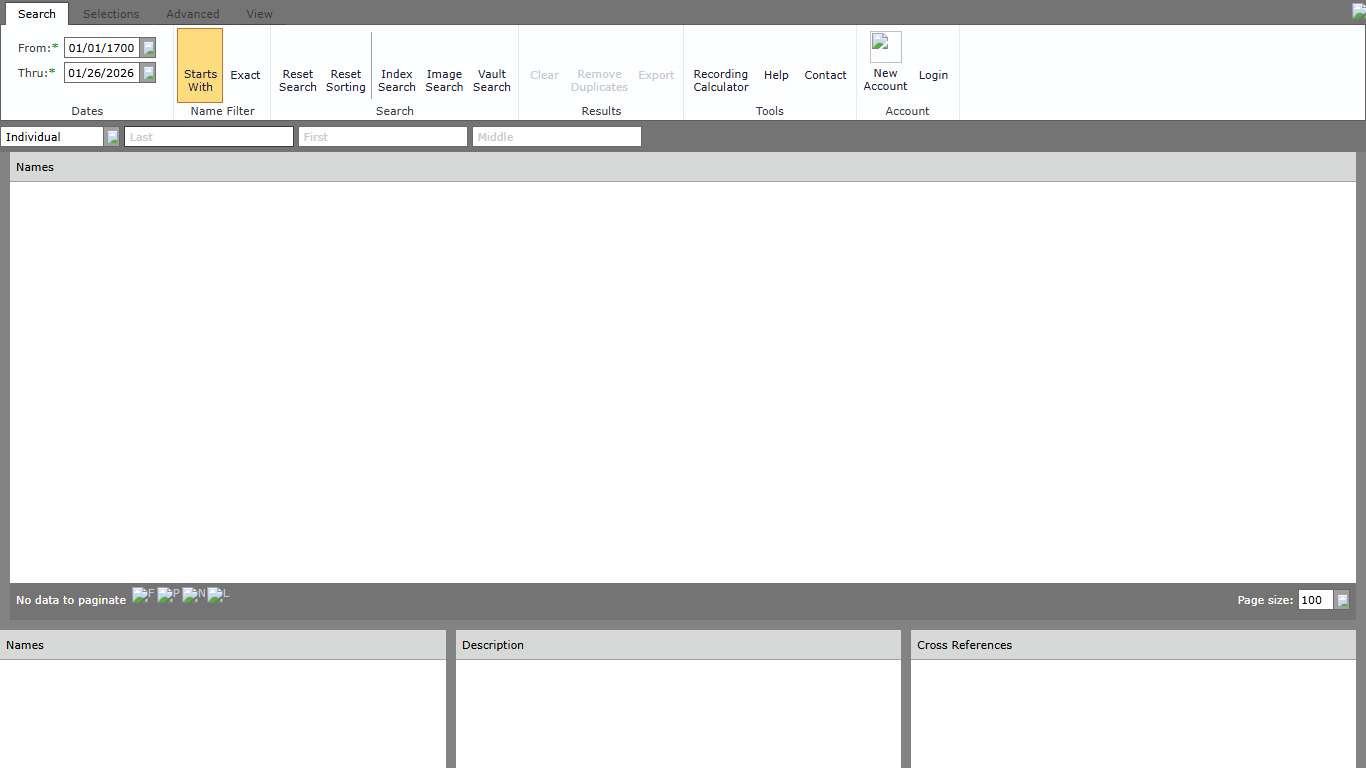Click the New Account icon

coord(885,48)
